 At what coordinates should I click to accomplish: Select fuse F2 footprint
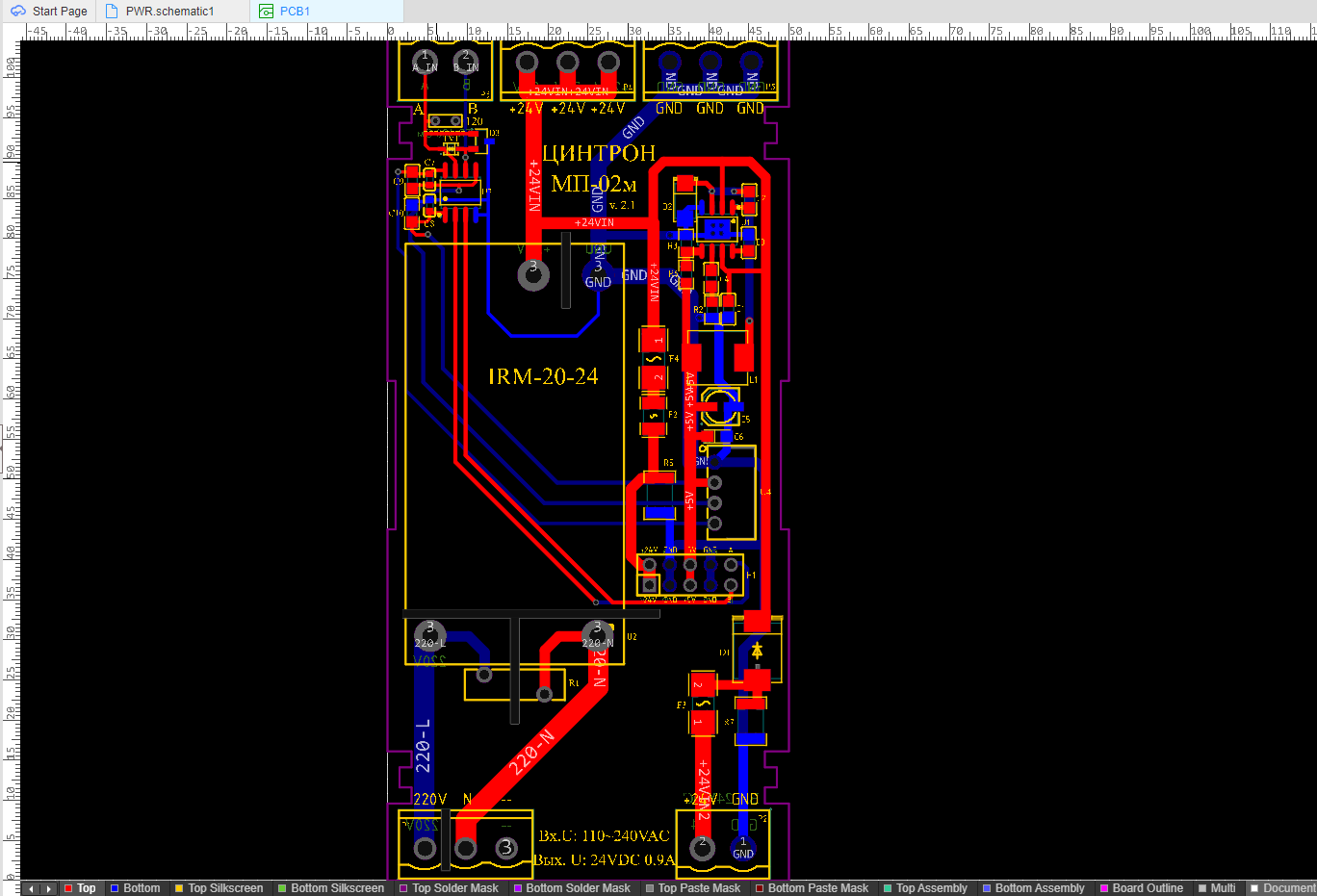(654, 415)
